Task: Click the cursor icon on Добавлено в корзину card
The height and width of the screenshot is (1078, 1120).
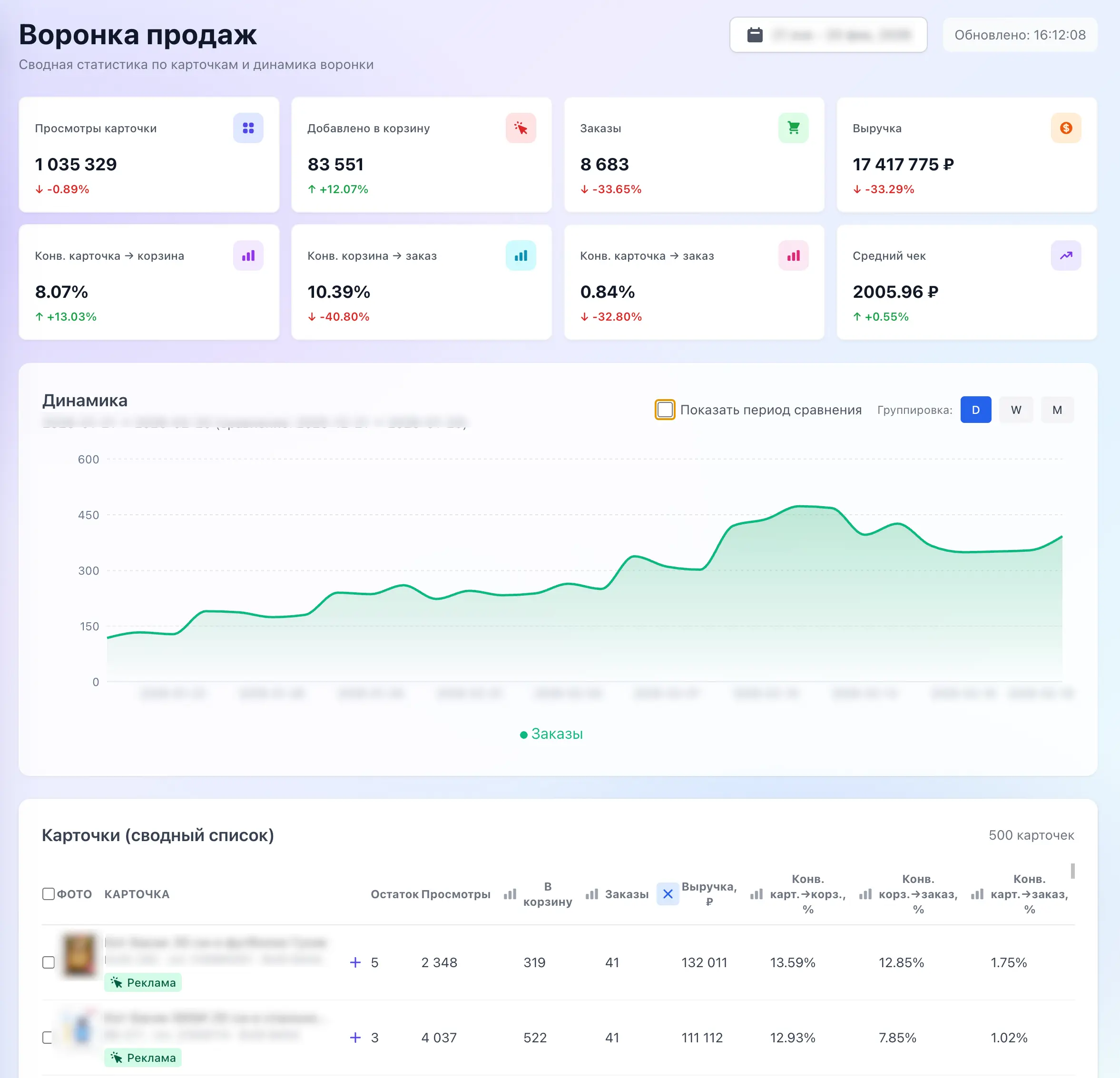Action: [x=521, y=128]
